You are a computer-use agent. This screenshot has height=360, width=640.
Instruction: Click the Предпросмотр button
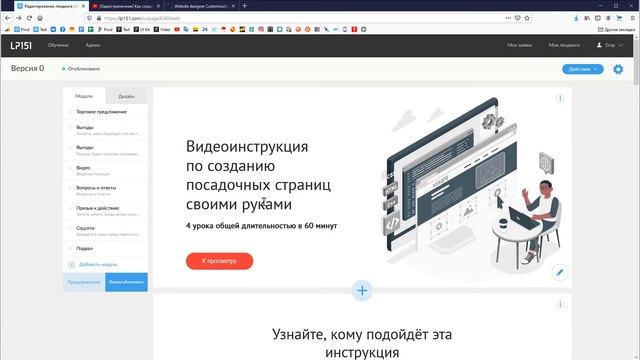(x=84, y=282)
